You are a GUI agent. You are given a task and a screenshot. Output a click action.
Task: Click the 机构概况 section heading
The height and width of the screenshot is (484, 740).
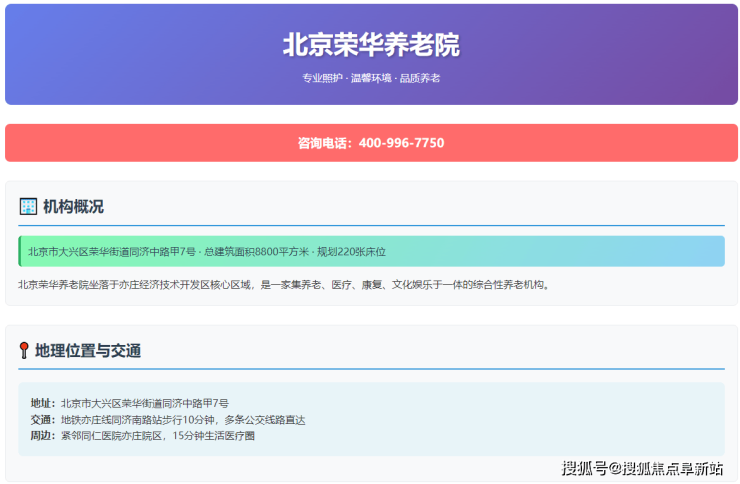point(73,207)
